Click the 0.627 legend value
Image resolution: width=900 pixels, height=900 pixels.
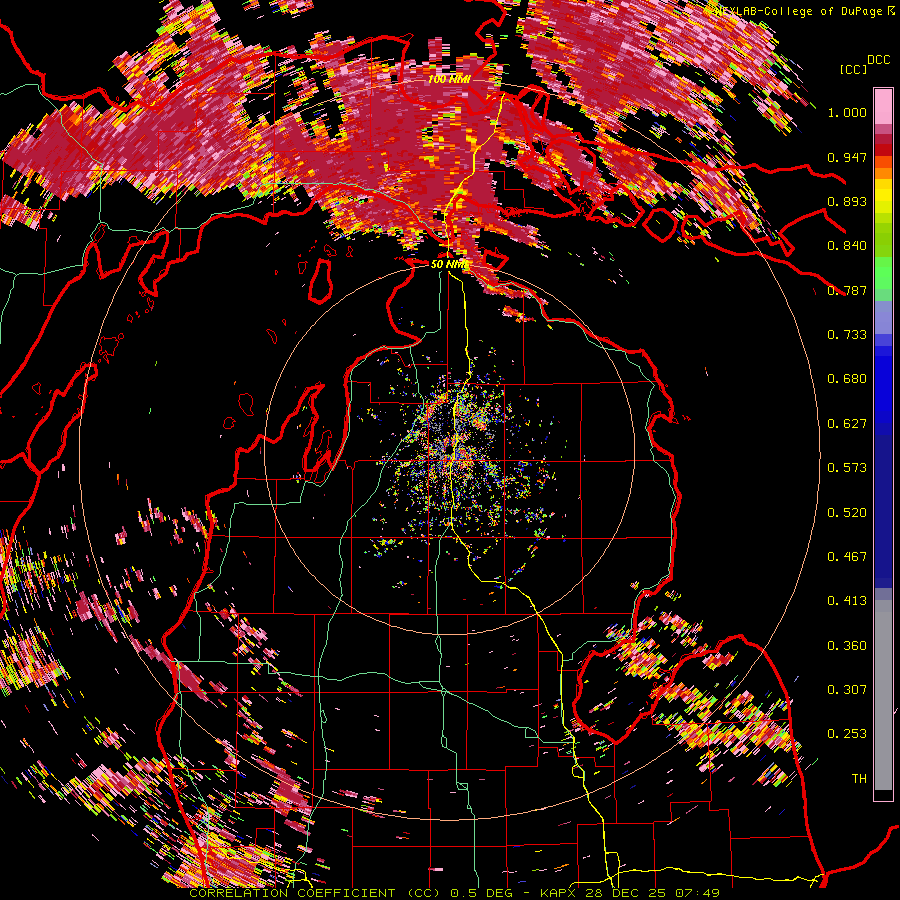tap(847, 424)
